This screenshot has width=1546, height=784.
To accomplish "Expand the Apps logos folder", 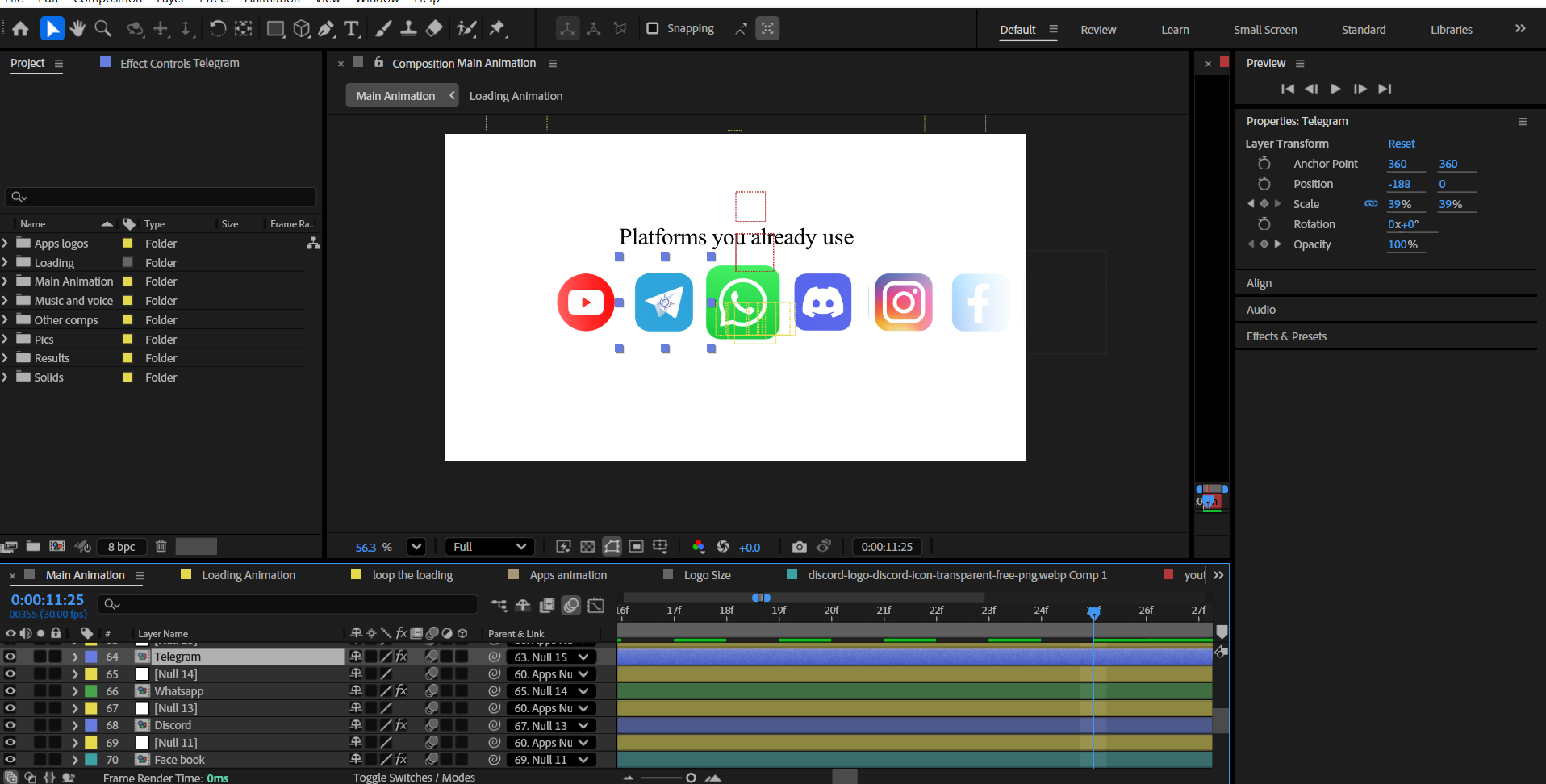I will (6, 243).
